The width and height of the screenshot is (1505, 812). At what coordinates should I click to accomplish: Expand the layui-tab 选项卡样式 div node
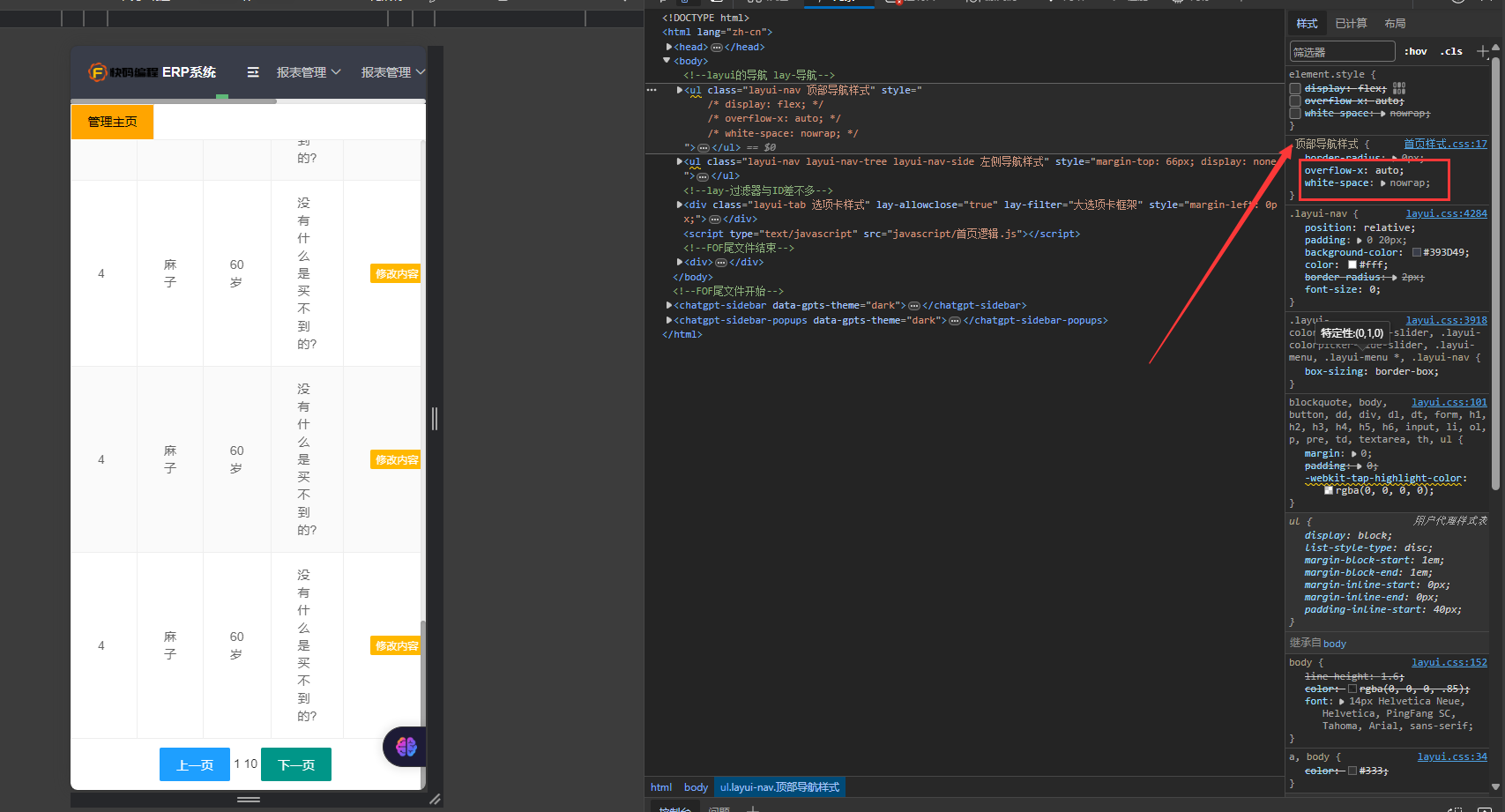point(680,205)
